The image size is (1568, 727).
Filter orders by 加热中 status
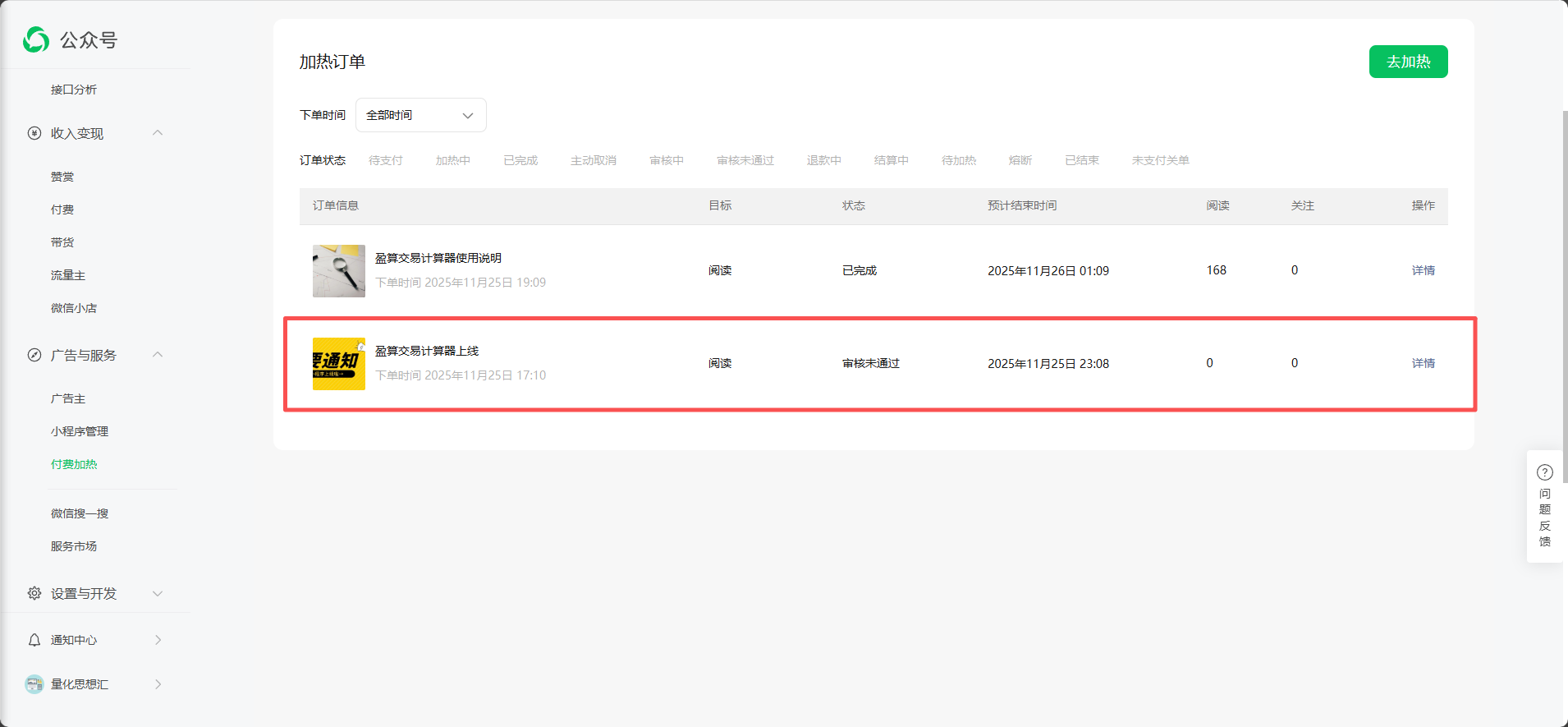[x=452, y=160]
